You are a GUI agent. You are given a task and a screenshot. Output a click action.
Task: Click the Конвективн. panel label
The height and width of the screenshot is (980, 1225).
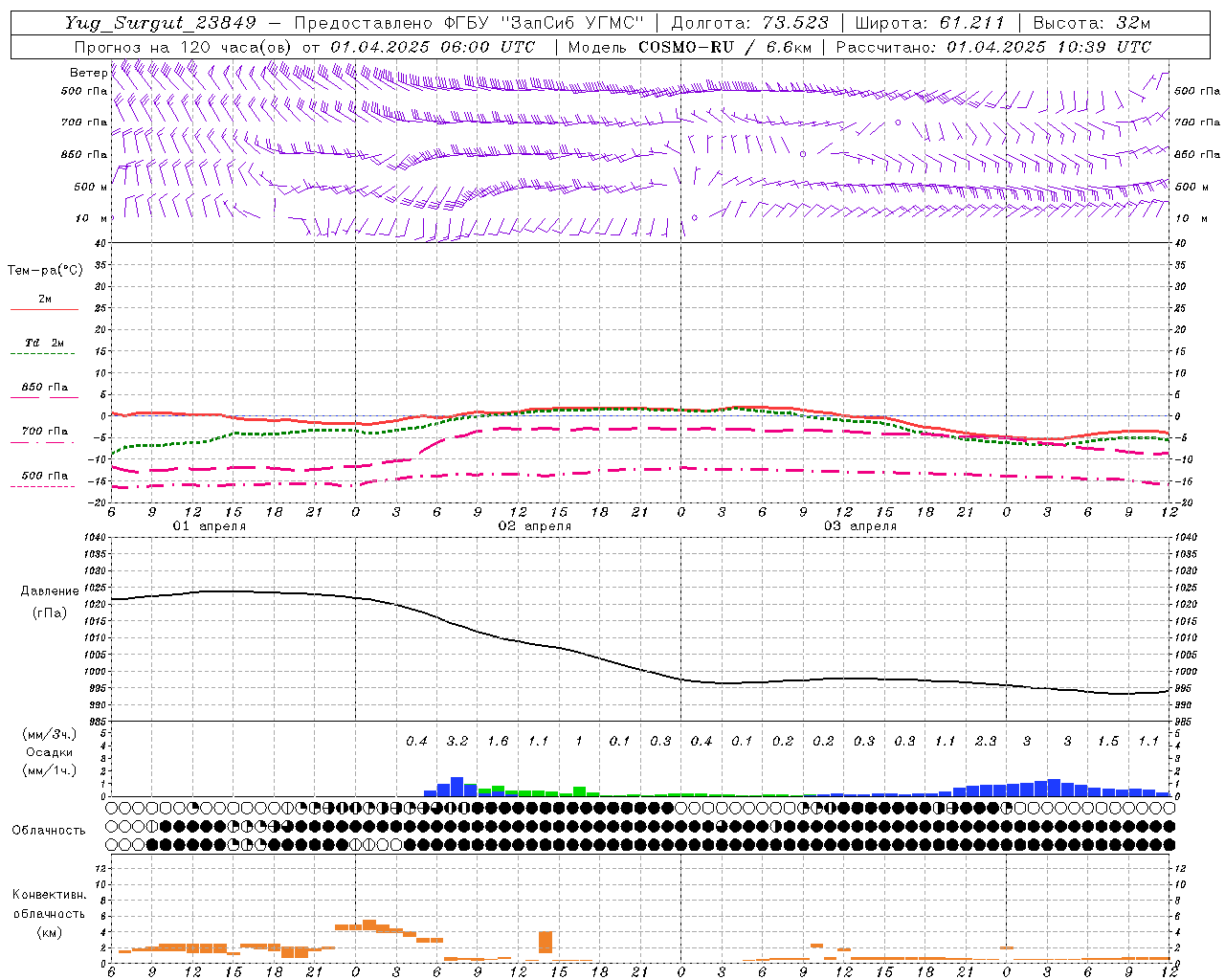click(49, 895)
